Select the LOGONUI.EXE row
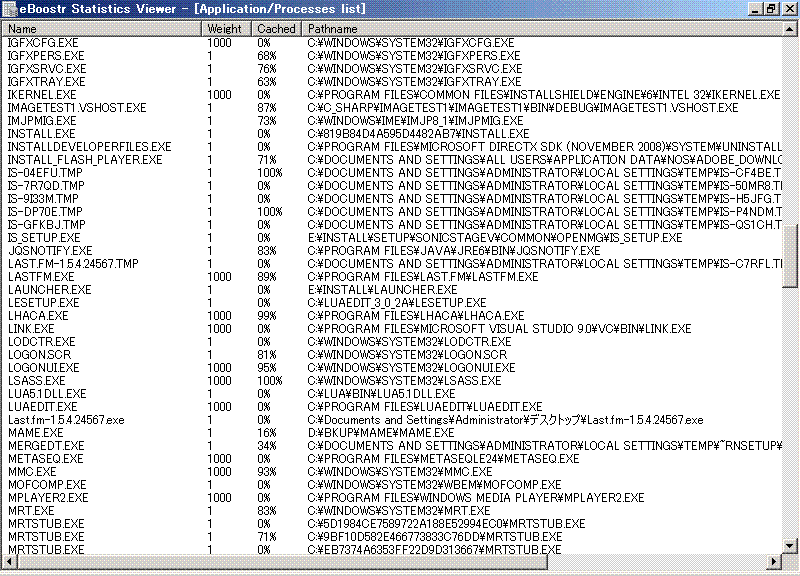 [x=392, y=368]
